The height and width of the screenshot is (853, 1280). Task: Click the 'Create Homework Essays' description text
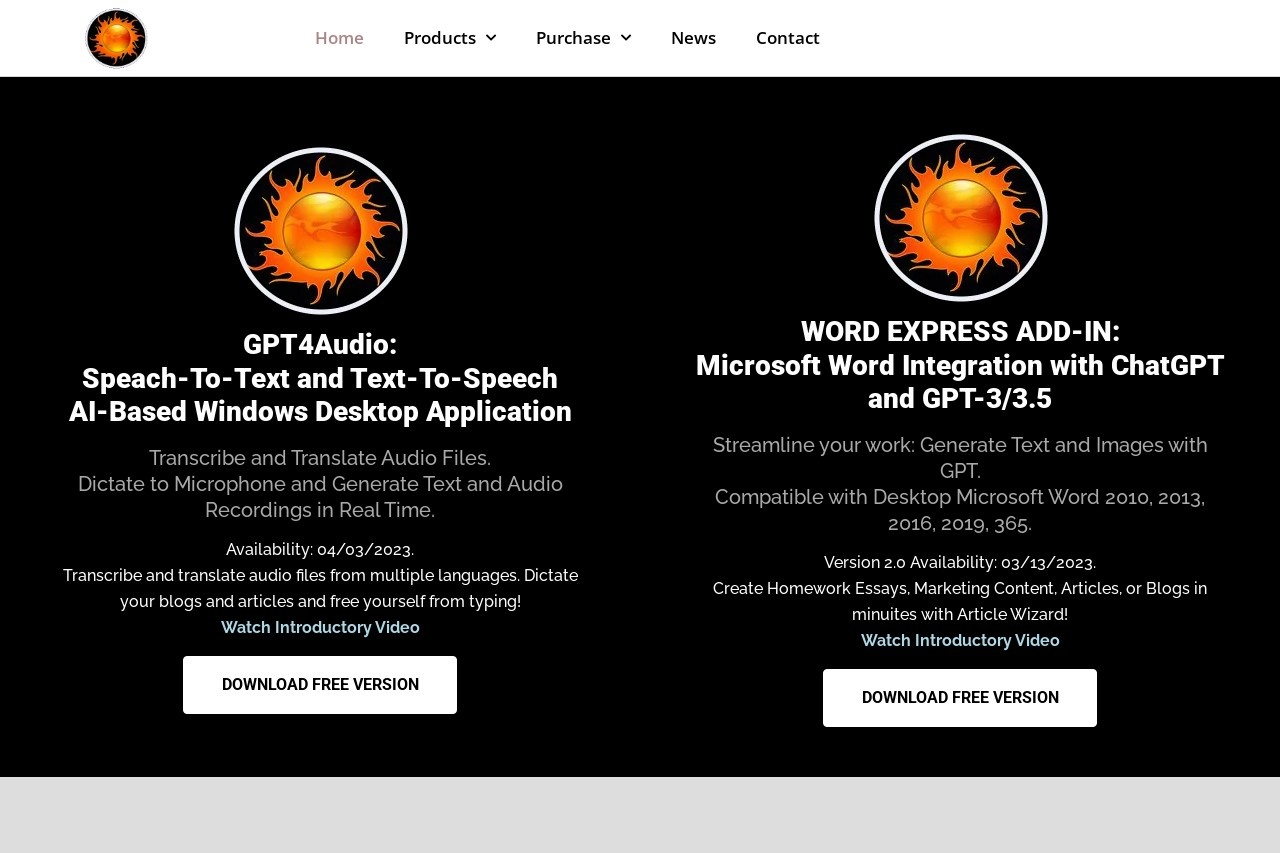point(960,602)
